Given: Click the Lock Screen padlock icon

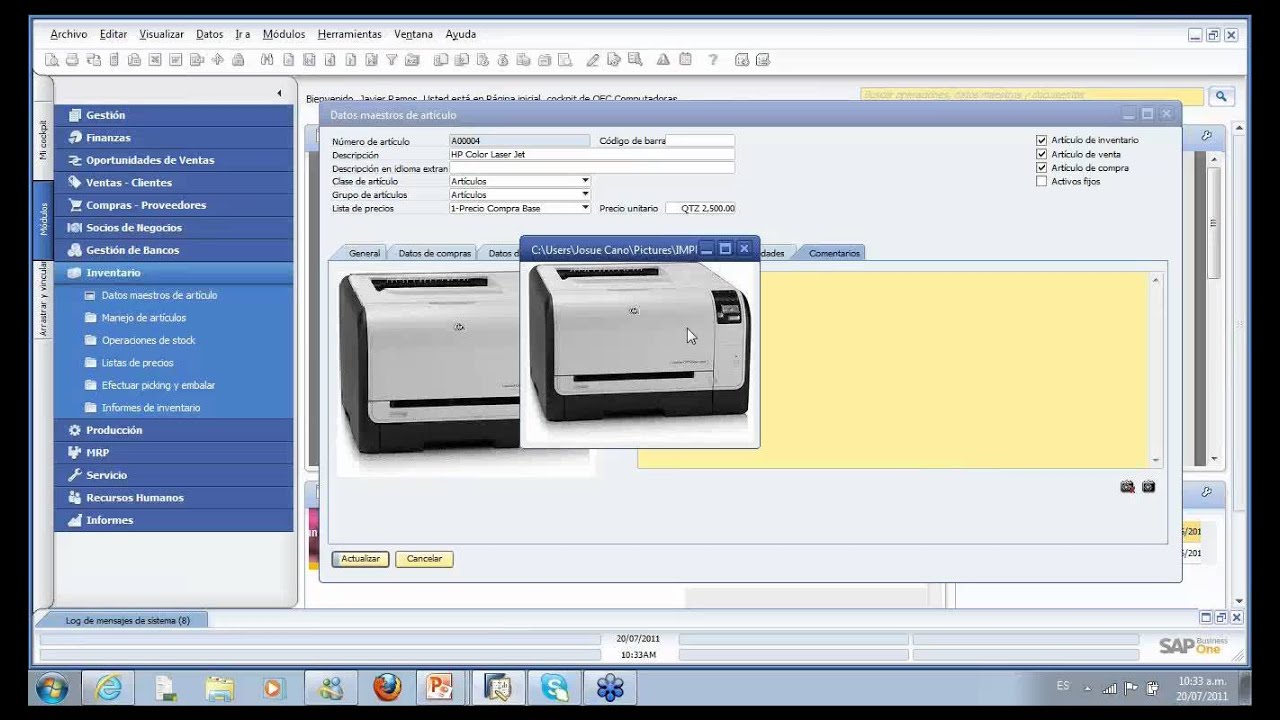Looking at the screenshot, I should [x=237, y=60].
